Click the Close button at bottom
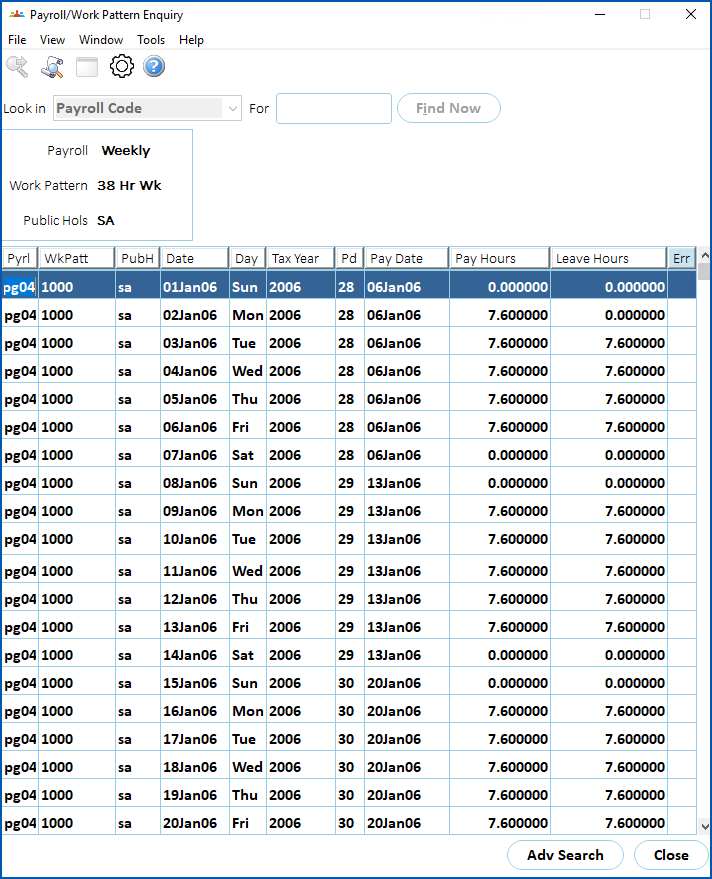The height and width of the screenshot is (879, 712). pyautogui.click(x=671, y=855)
